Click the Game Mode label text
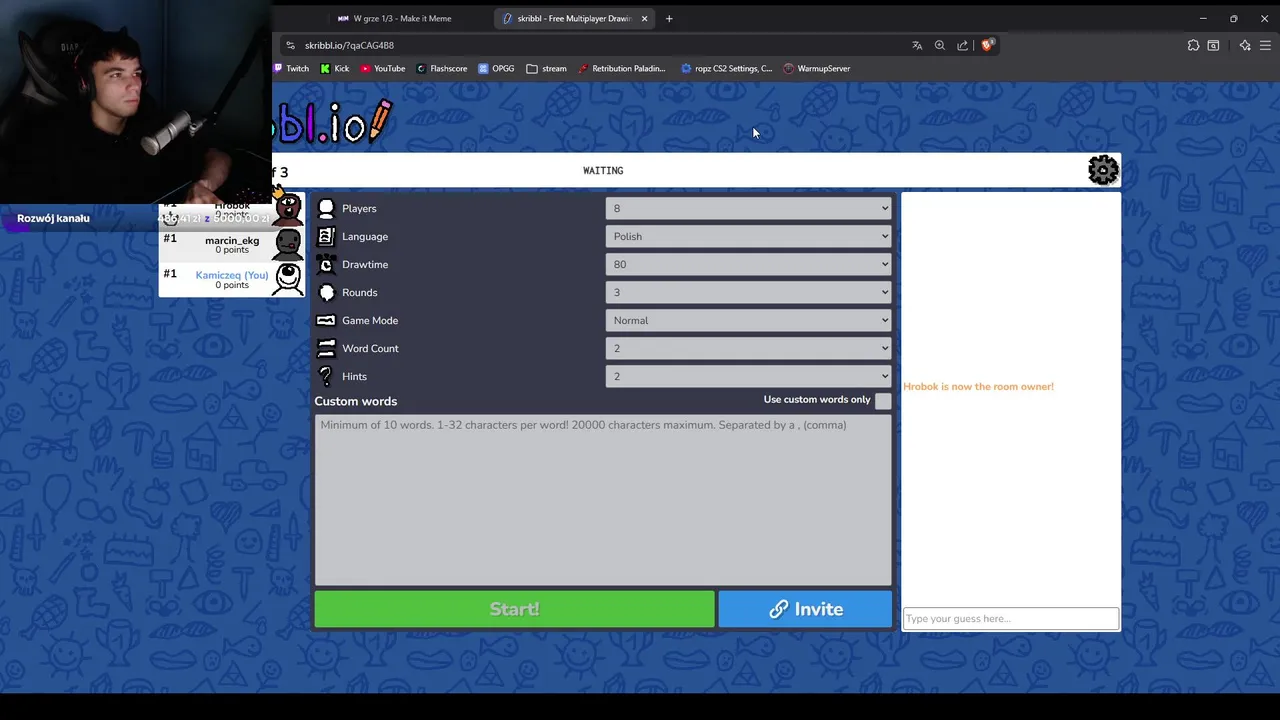Viewport: 1280px width, 720px height. (x=370, y=320)
